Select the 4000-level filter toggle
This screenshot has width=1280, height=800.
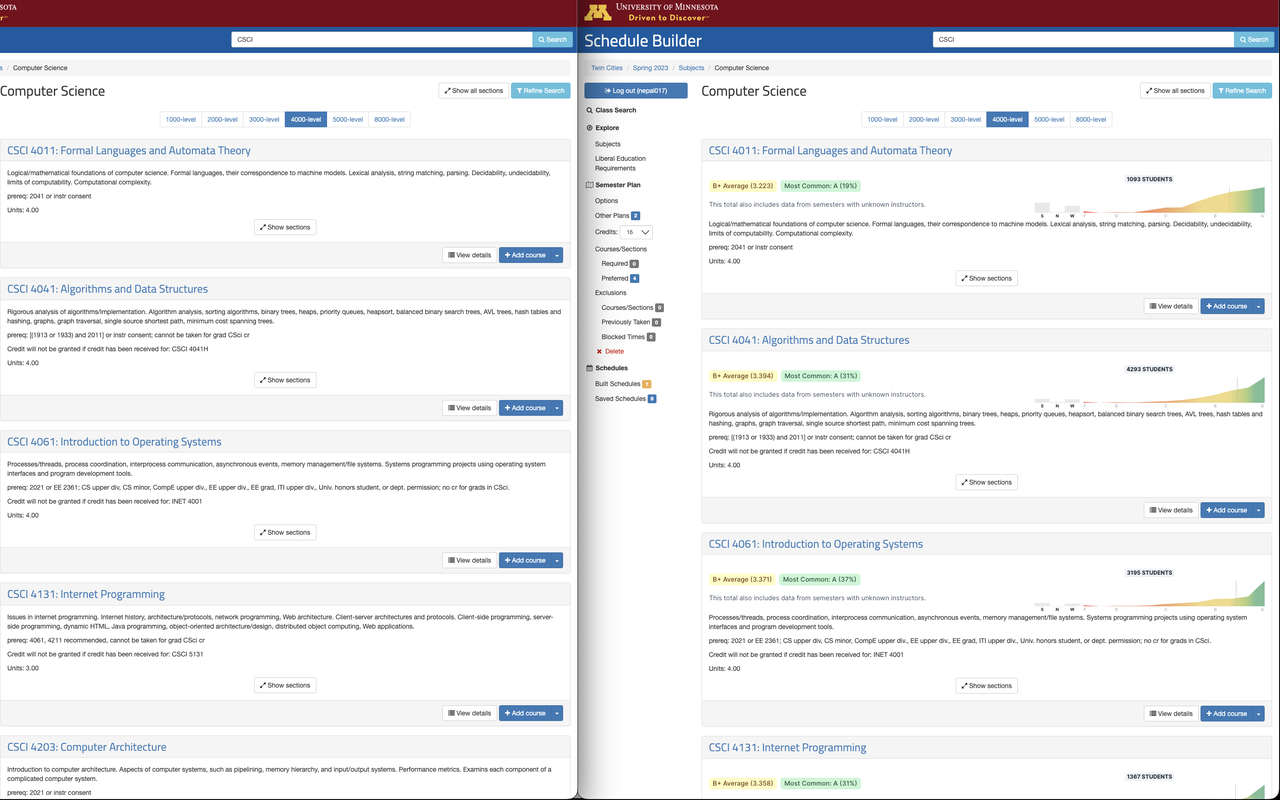point(1007,119)
